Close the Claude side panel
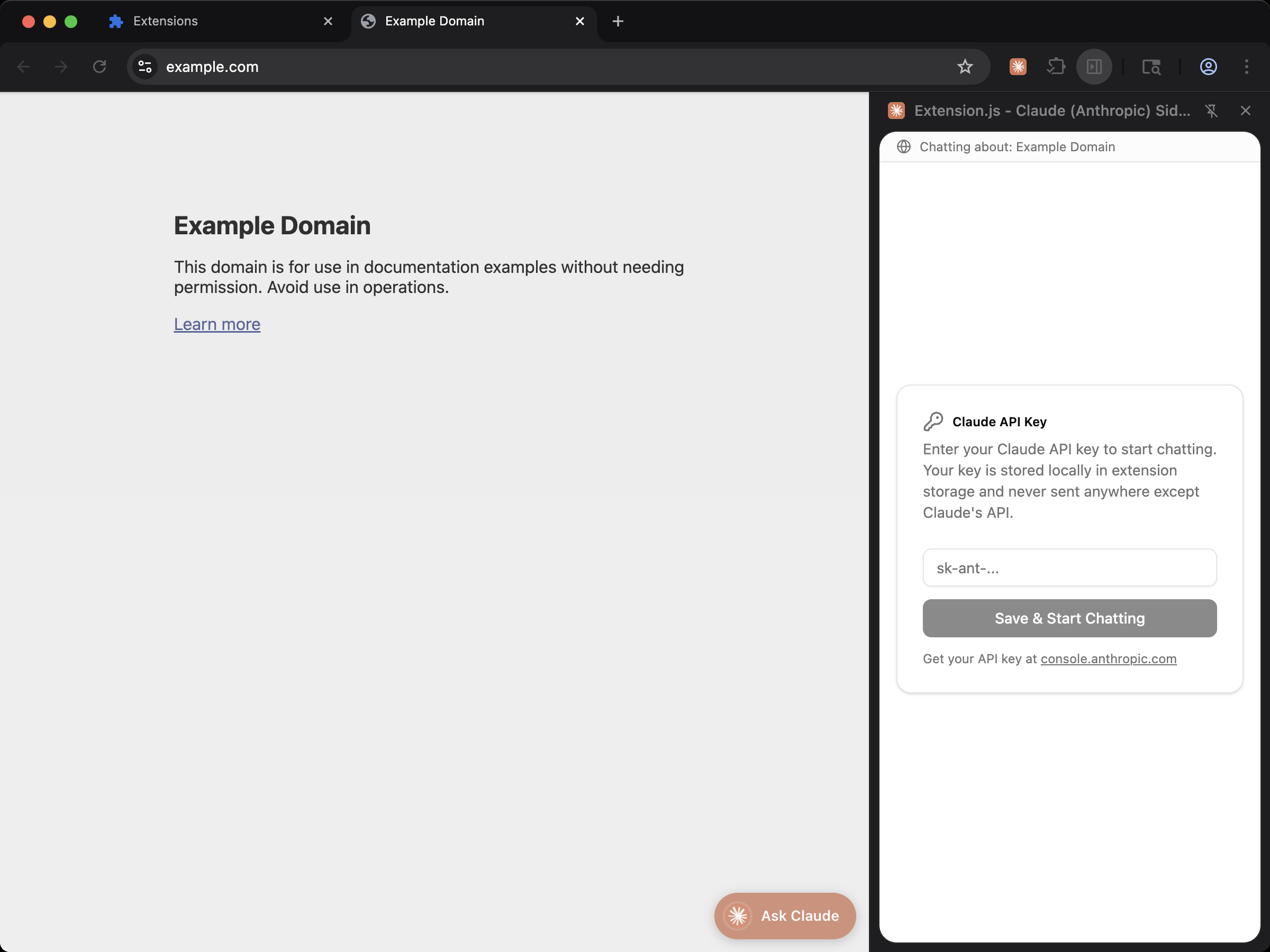Image resolution: width=1270 pixels, height=952 pixels. [x=1245, y=111]
